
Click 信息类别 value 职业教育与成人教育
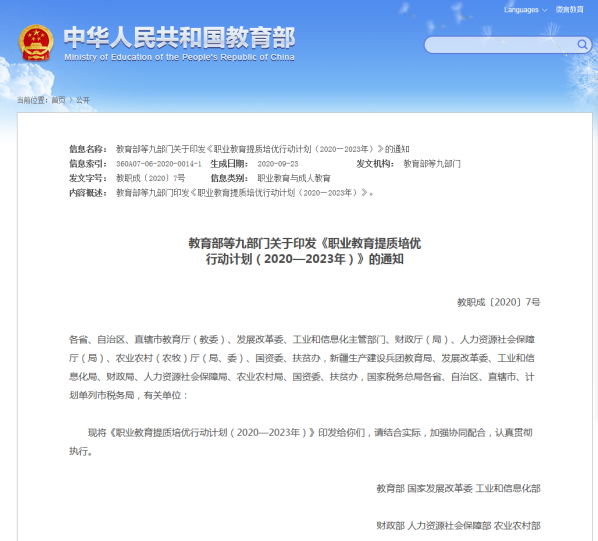pyautogui.click(x=294, y=178)
